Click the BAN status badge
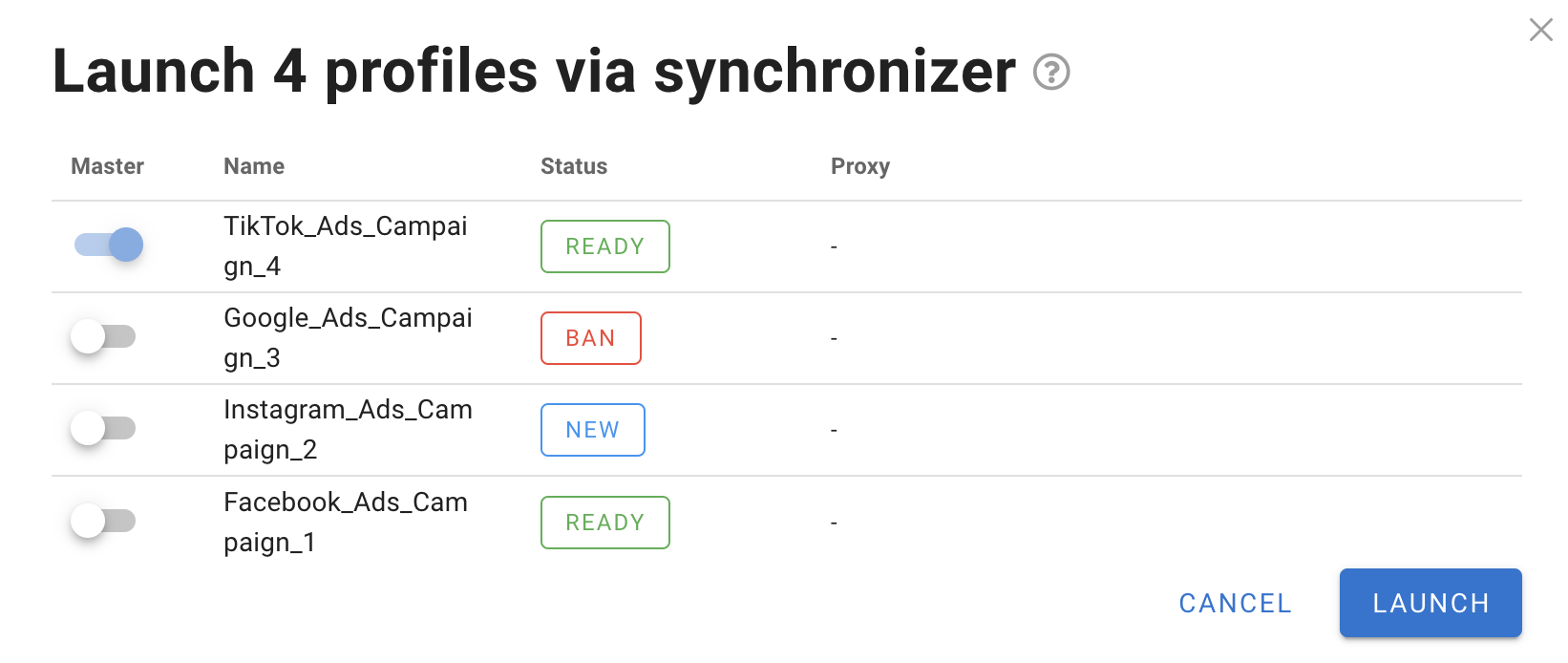This screenshot has height=663, width=1568. tap(591, 338)
